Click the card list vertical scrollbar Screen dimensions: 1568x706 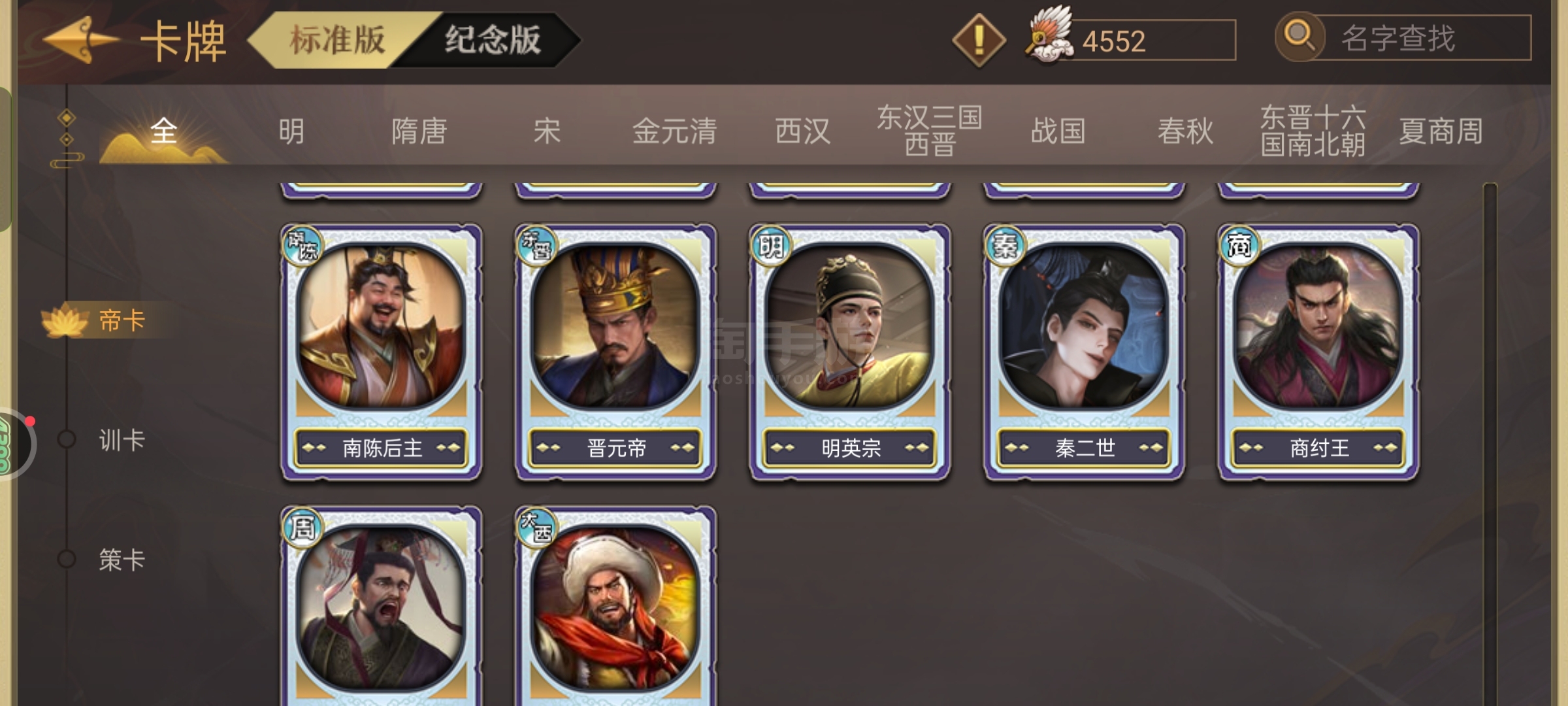tap(1490, 445)
